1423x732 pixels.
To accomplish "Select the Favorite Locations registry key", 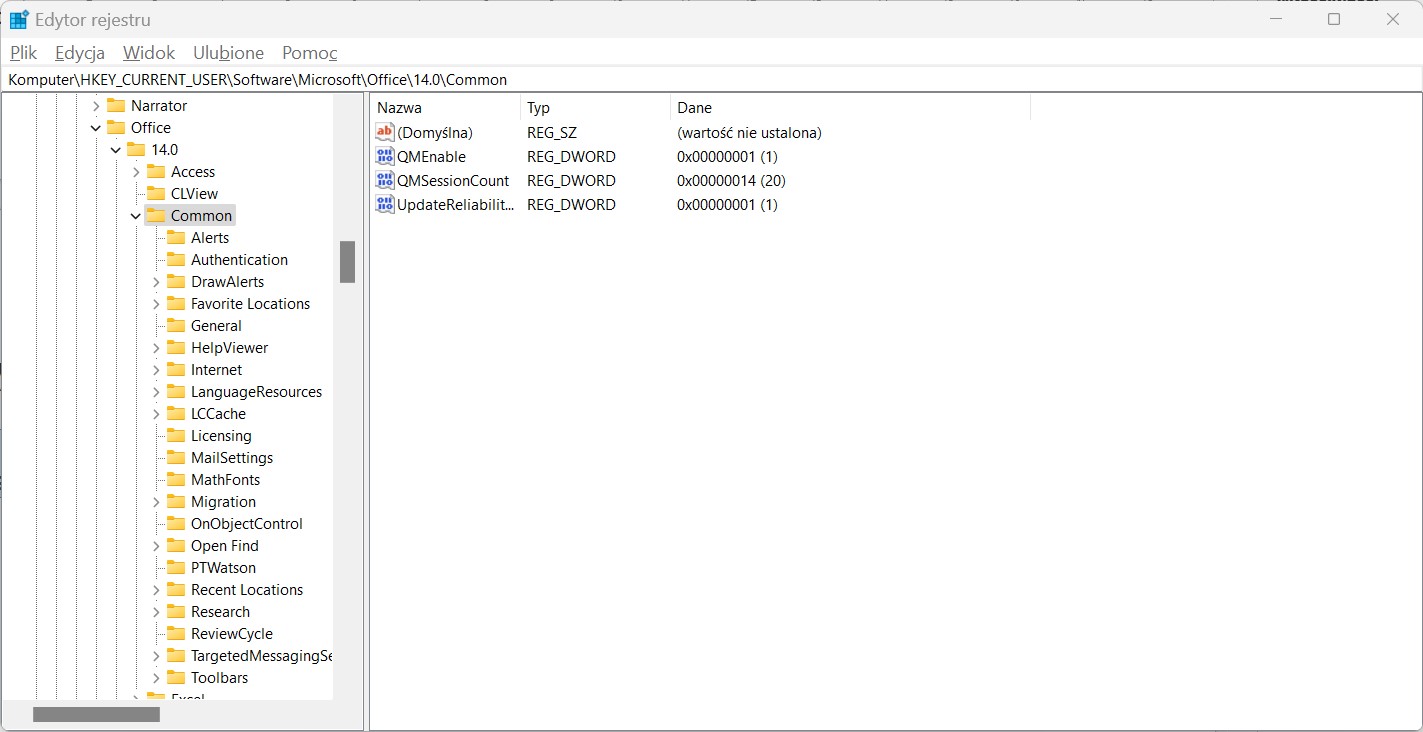I will tap(251, 304).
